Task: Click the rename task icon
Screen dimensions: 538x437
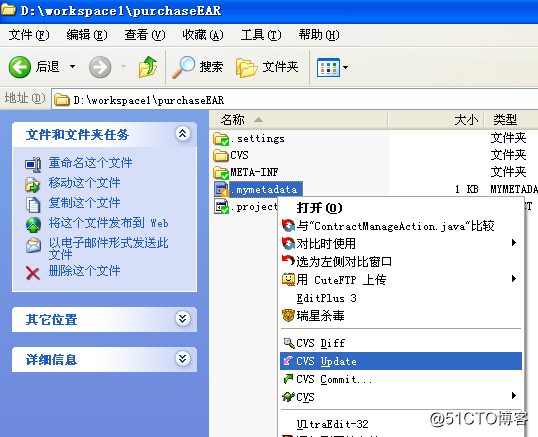Action: [33, 164]
